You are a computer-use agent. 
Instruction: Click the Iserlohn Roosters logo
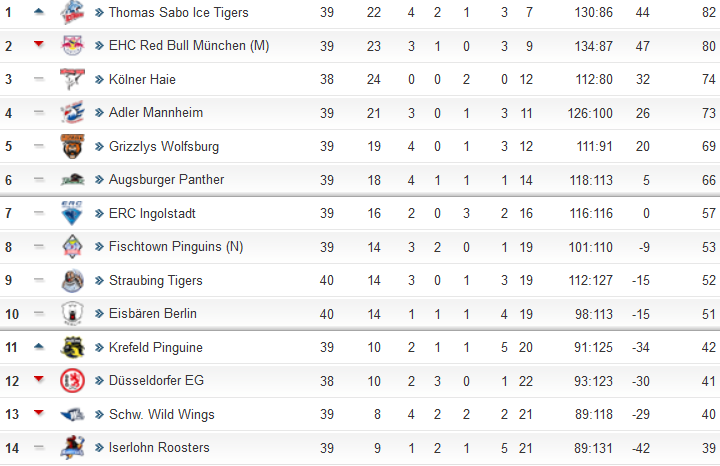[x=73, y=448]
